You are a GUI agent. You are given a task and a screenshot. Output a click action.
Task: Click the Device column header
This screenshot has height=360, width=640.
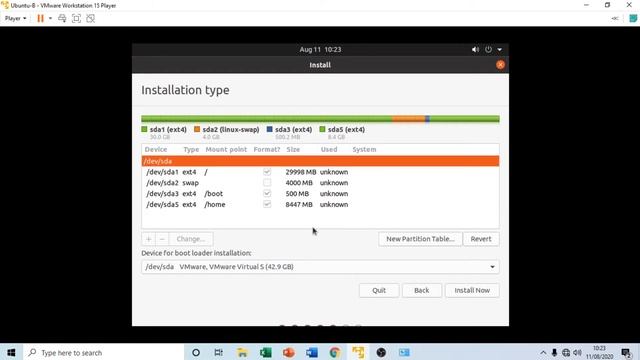pyautogui.click(x=156, y=149)
